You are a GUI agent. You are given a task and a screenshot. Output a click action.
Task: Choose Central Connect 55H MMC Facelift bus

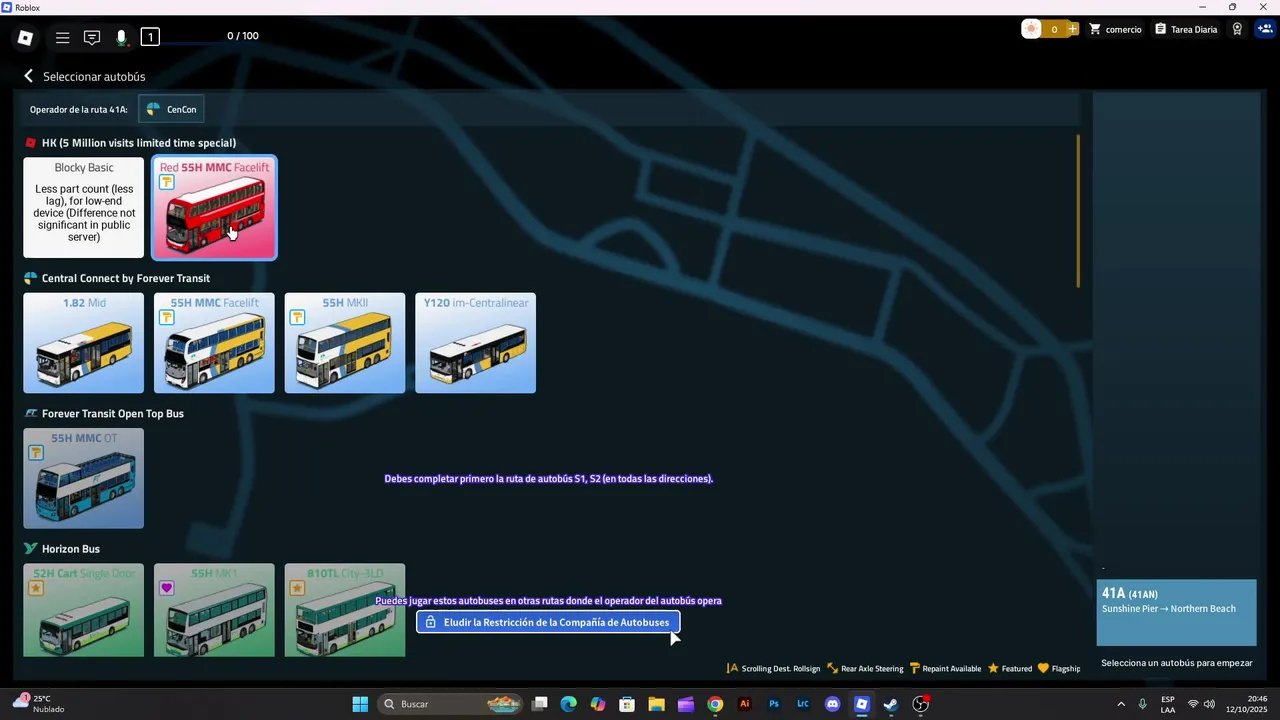pyautogui.click(x=214, y=343)
